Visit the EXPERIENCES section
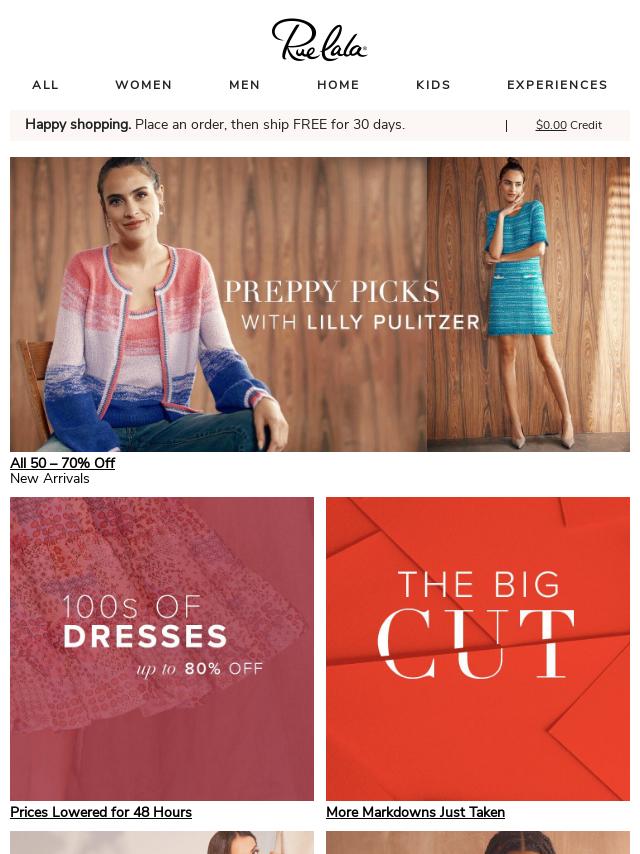Image resolution: width=640 pixels, height=854 pixels. [x=557, y=85]
